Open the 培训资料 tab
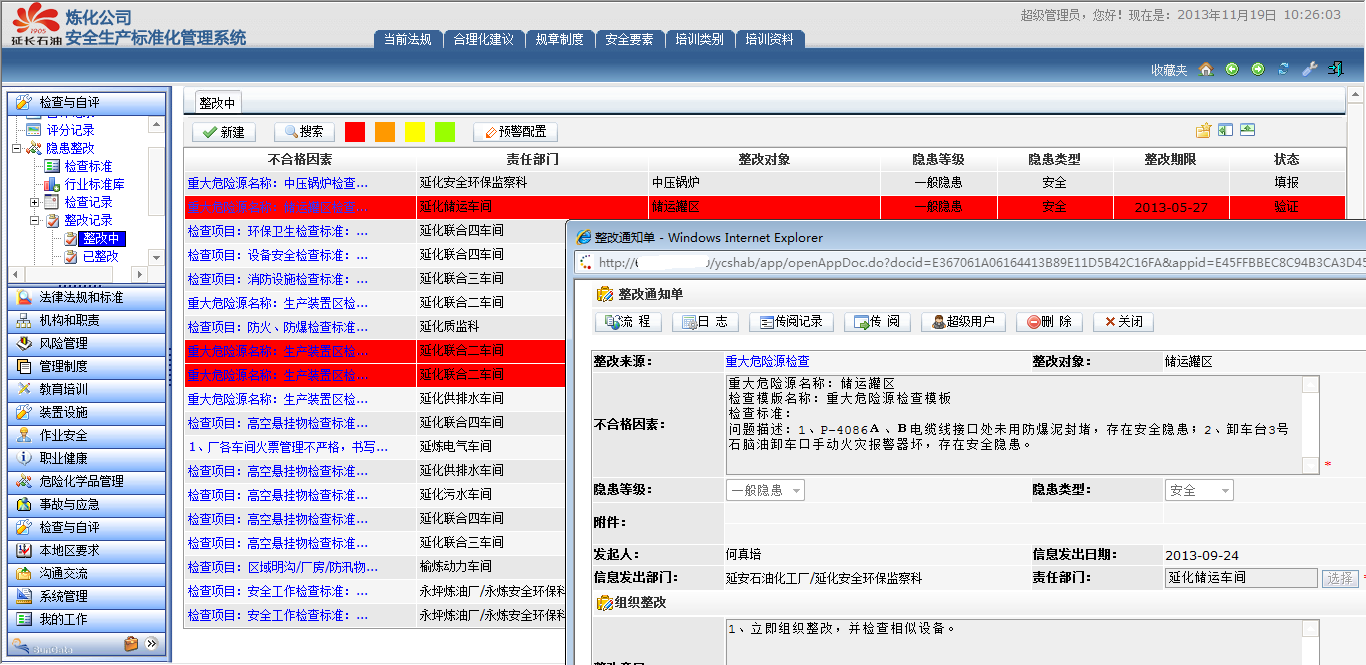 [769, 39]
